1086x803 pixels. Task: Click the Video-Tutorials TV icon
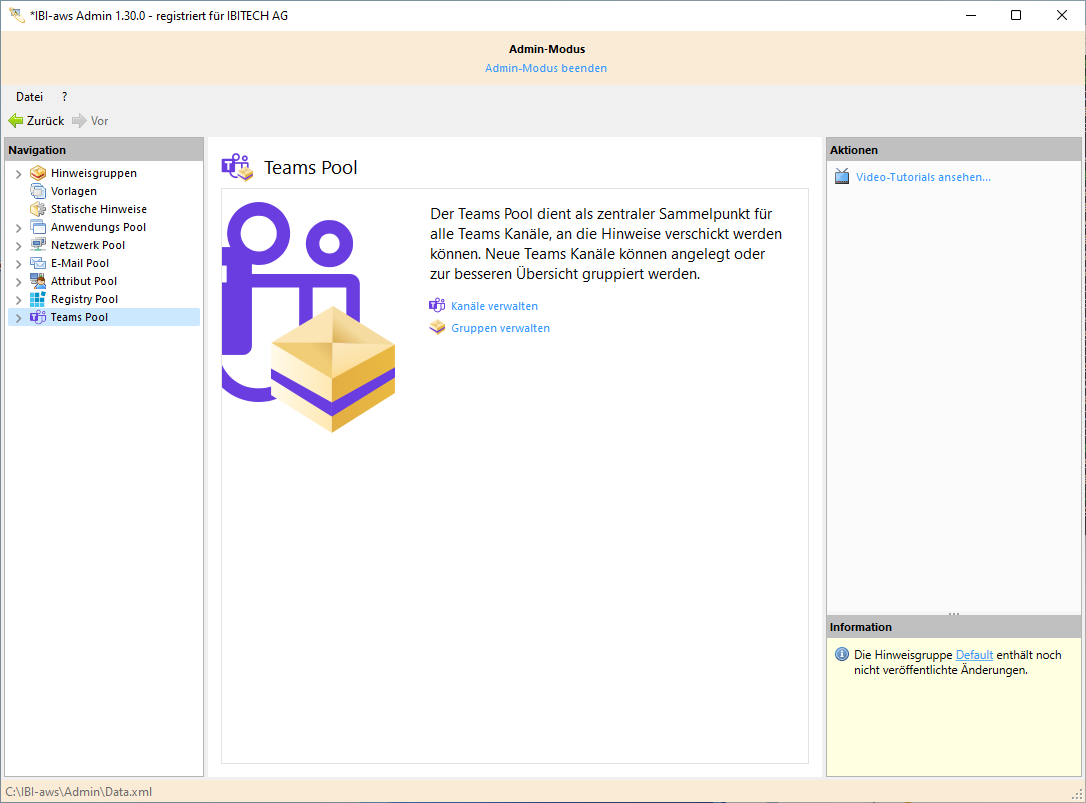tap(842, 177)
